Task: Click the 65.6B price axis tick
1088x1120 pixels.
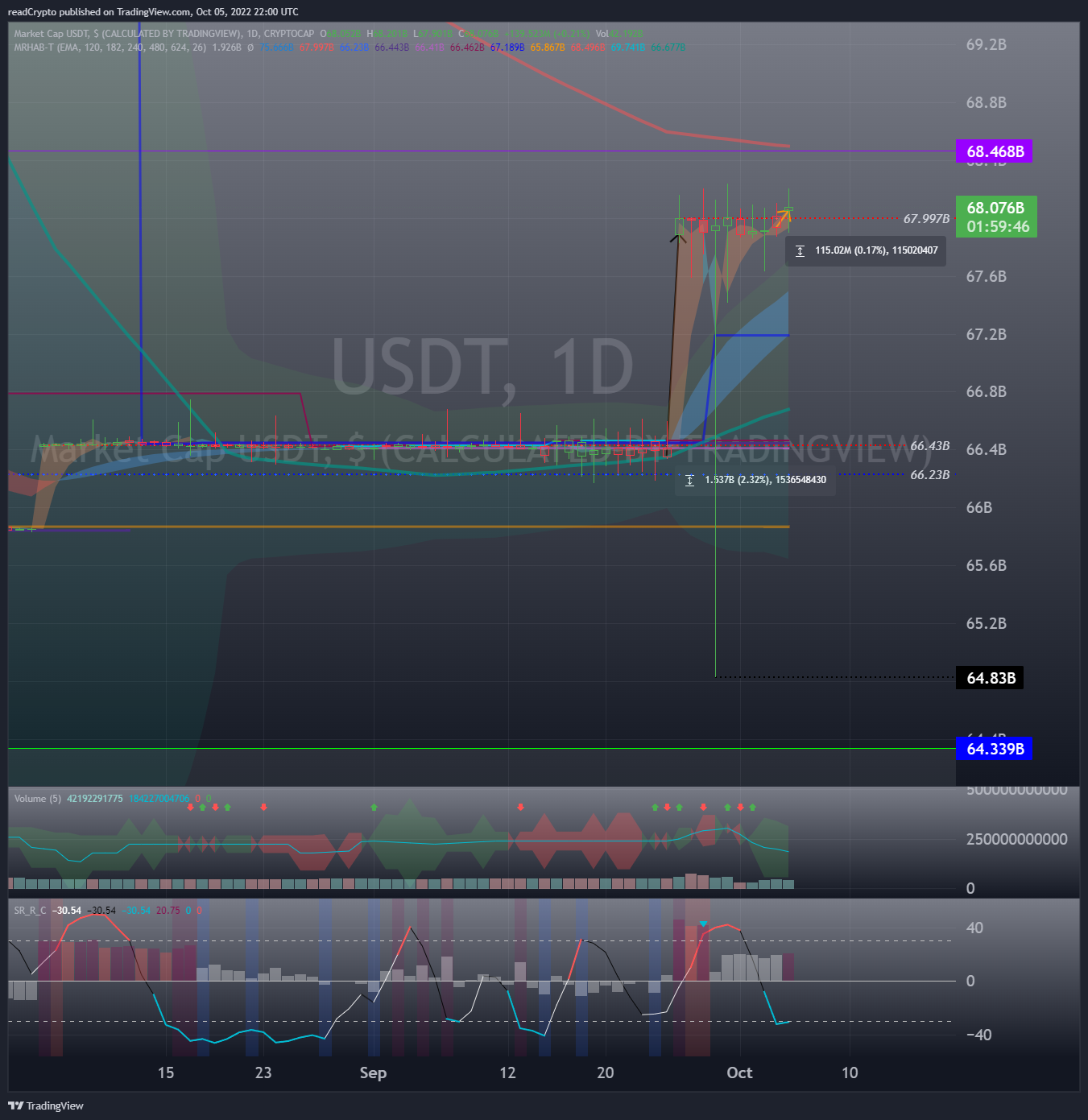Action: (987, 565)
